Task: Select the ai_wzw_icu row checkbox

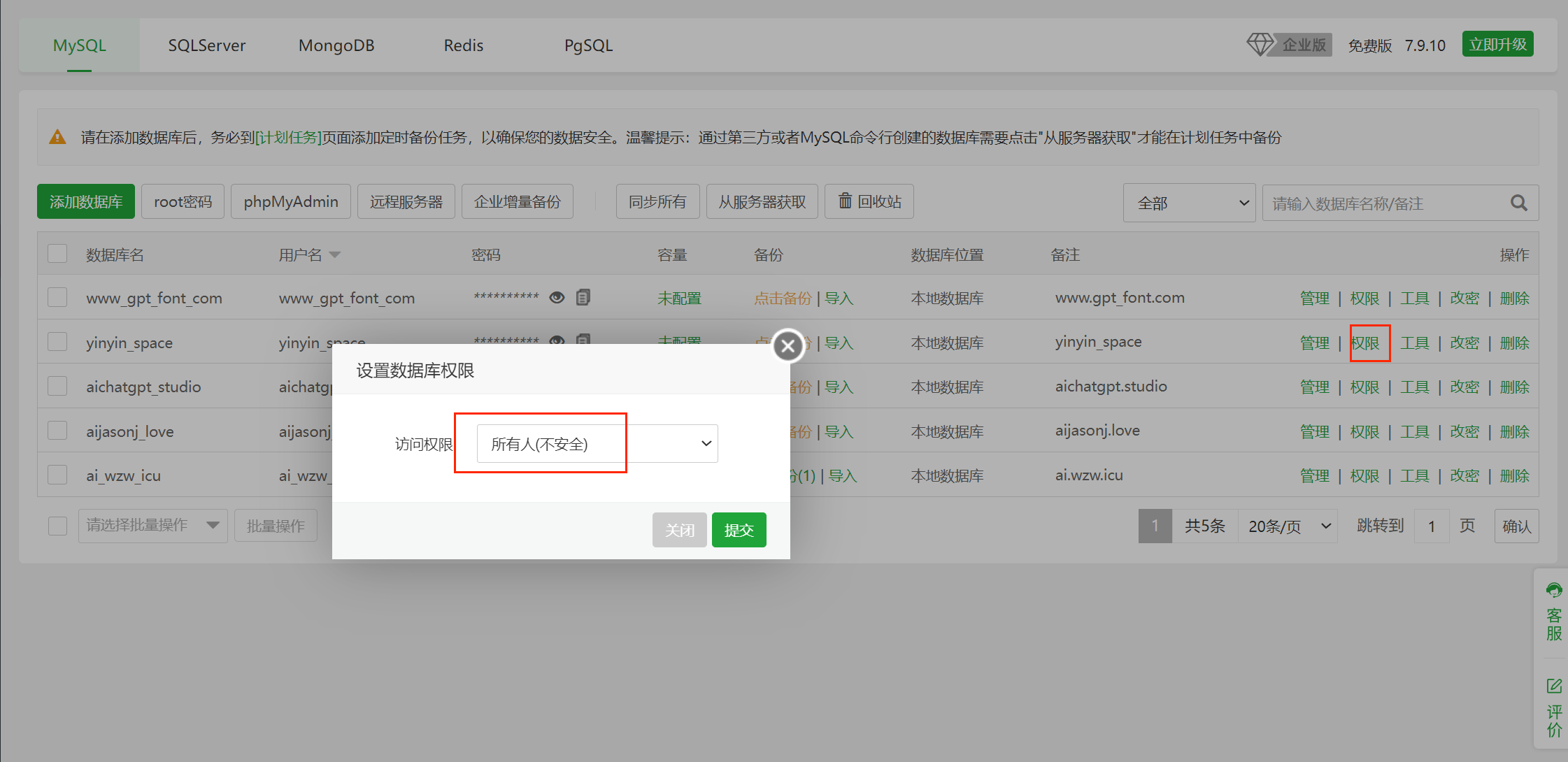Action: [x=57, y=475]
